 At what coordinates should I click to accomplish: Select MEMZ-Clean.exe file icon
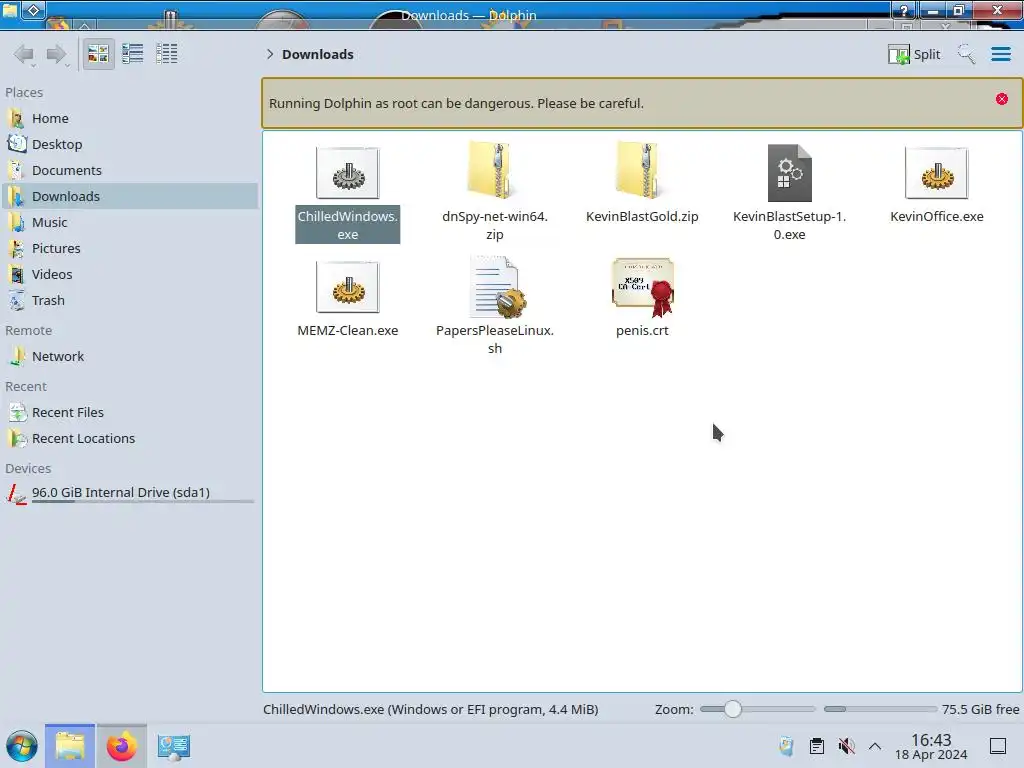(x=347, y=287)
